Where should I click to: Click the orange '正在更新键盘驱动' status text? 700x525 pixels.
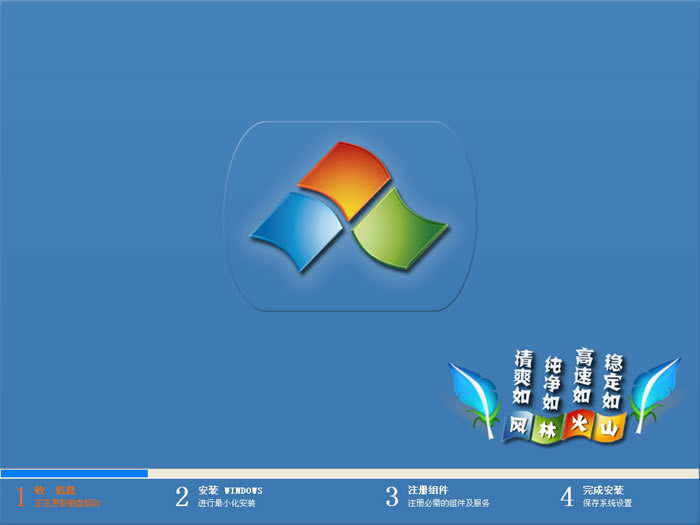pos(67,503)
